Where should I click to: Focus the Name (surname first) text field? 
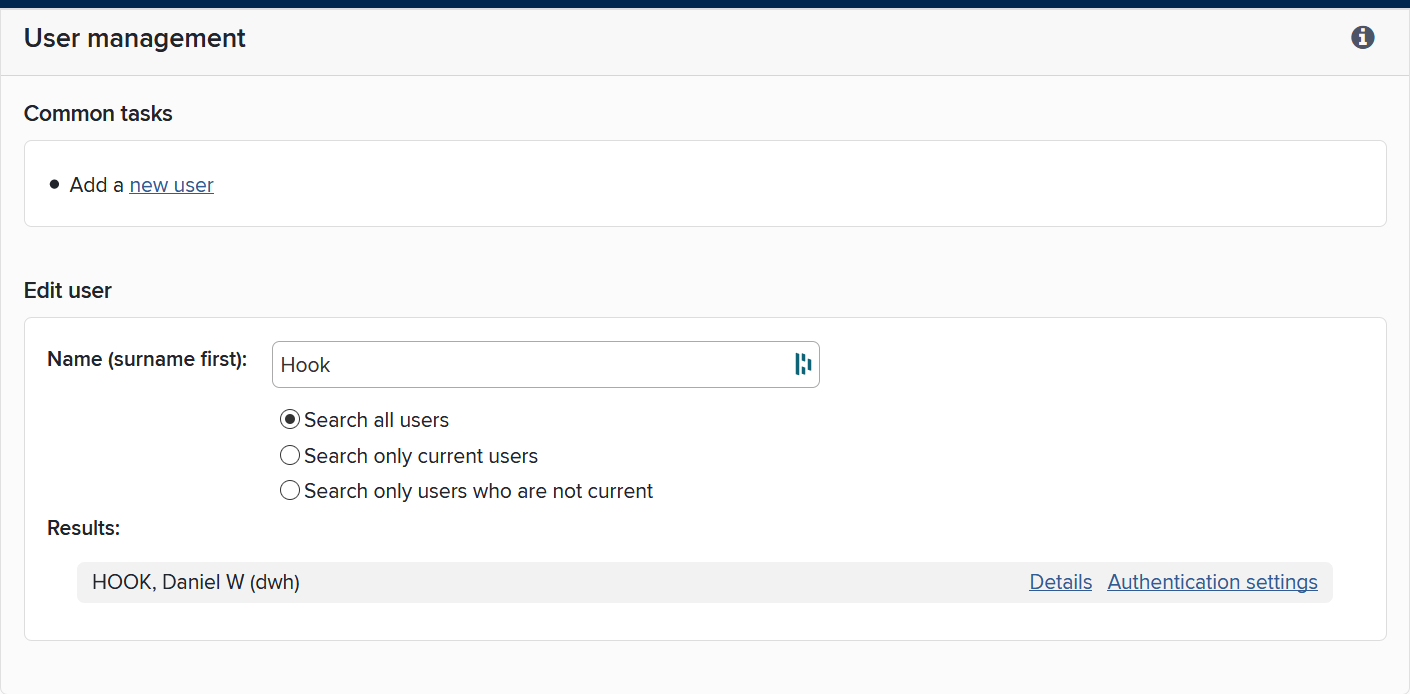(530, 365)
